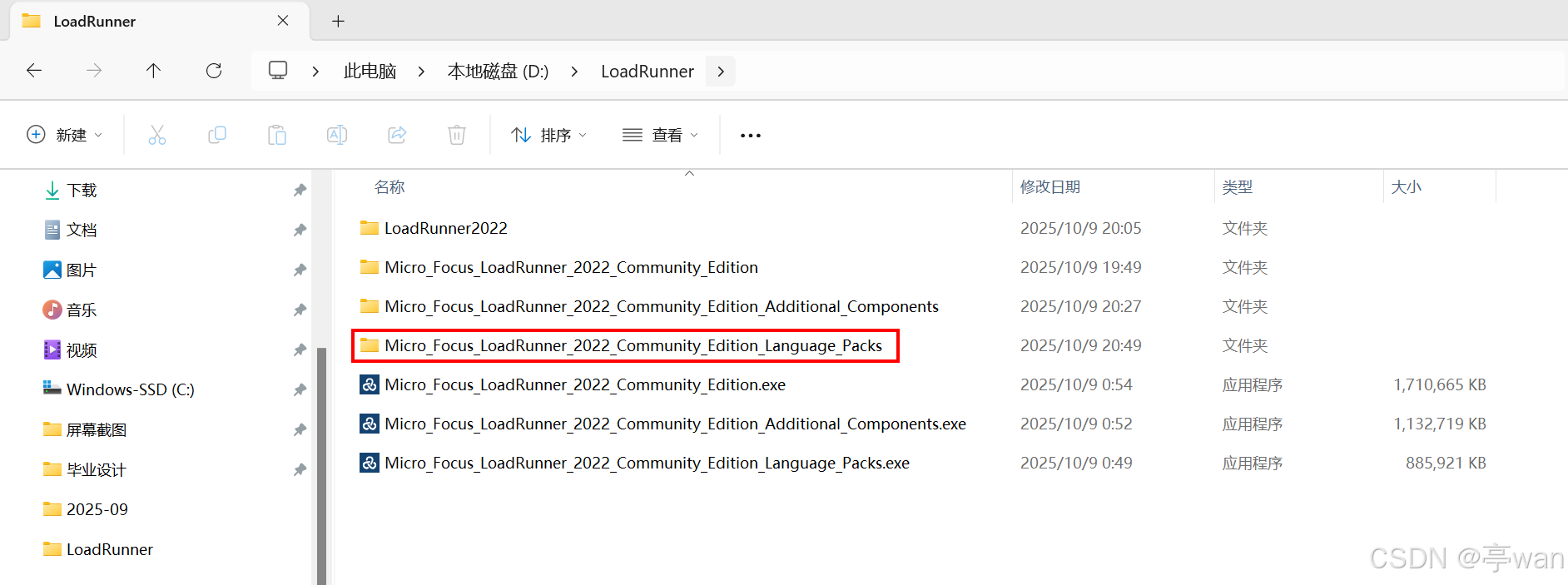Open the New (新建) menu

(x=65, y=135)
